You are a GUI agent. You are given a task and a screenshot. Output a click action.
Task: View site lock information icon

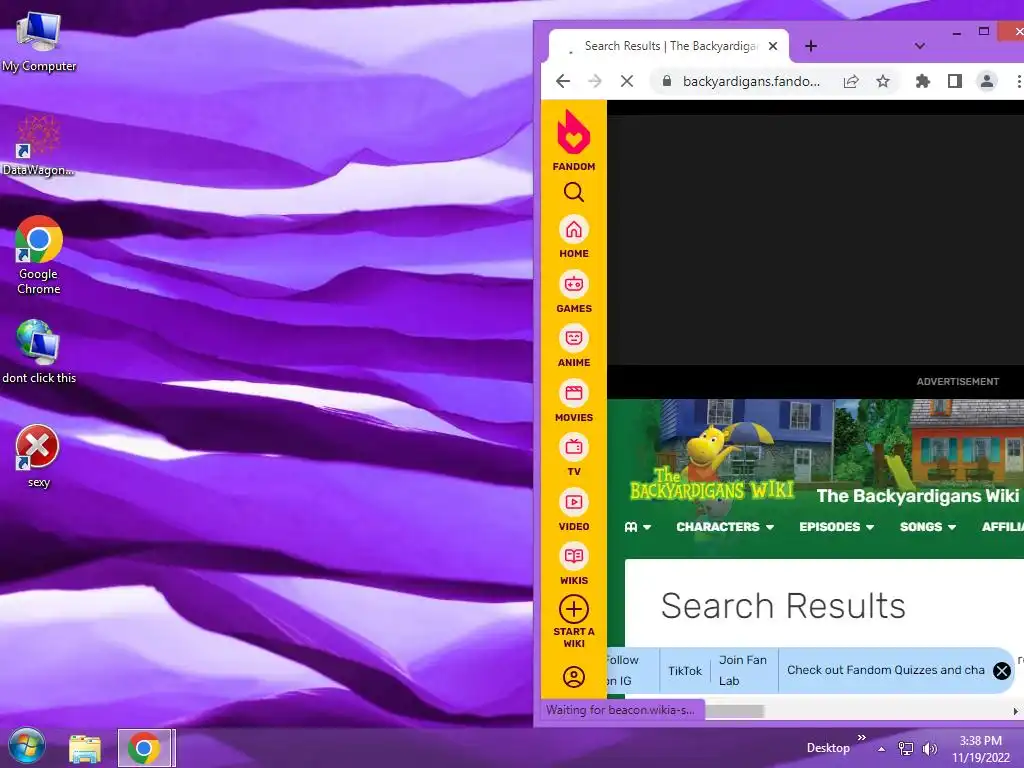pyautogui.click(x=666, y=81)
